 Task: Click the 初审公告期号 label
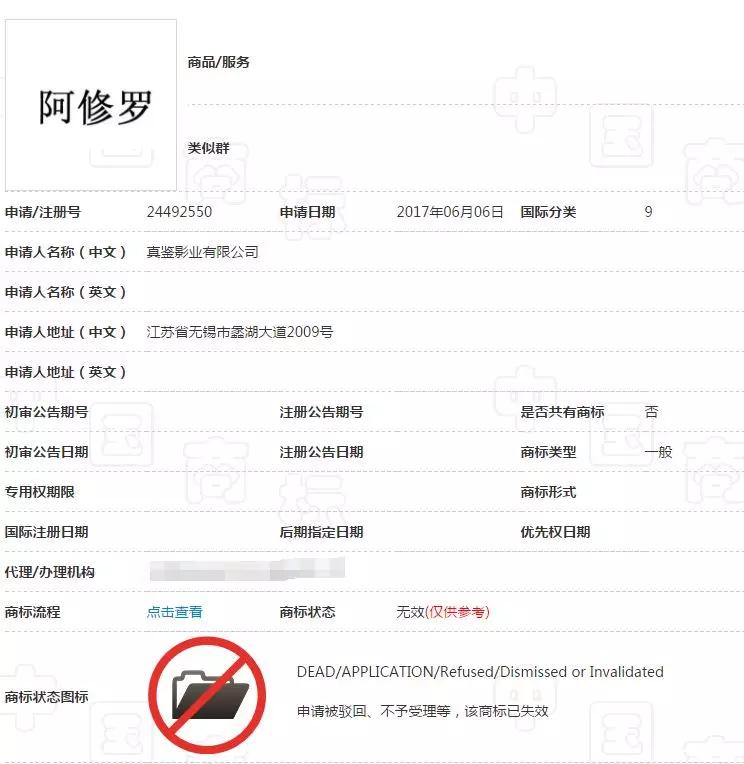coord(46,412)
